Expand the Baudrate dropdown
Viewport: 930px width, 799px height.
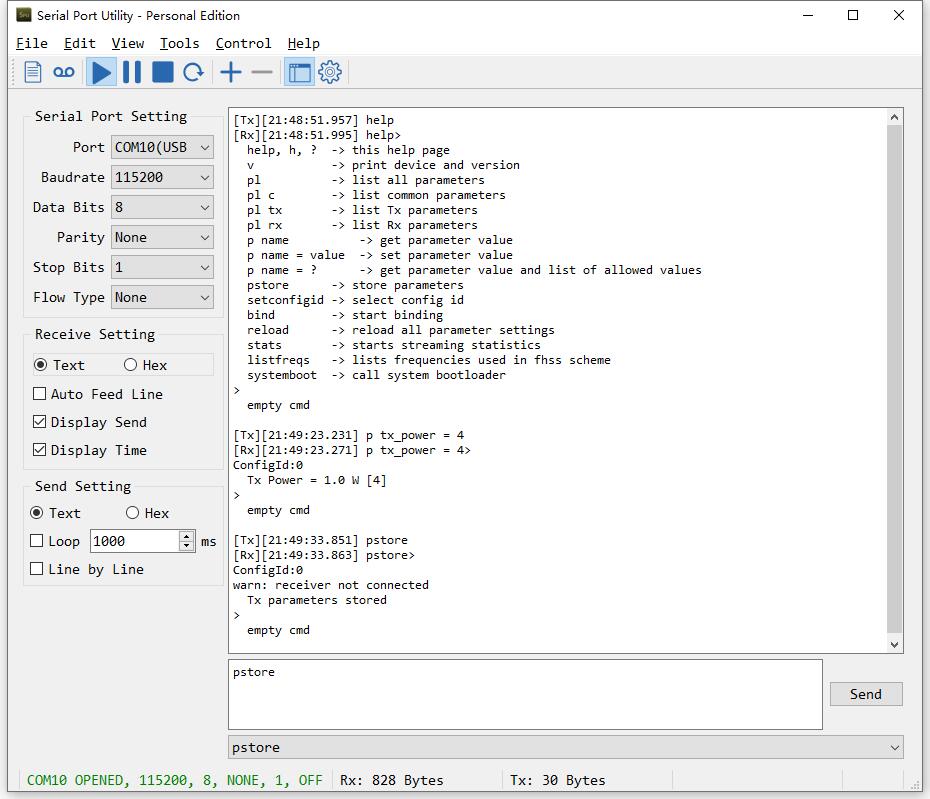pyautogui.click(x=163, y=177)
